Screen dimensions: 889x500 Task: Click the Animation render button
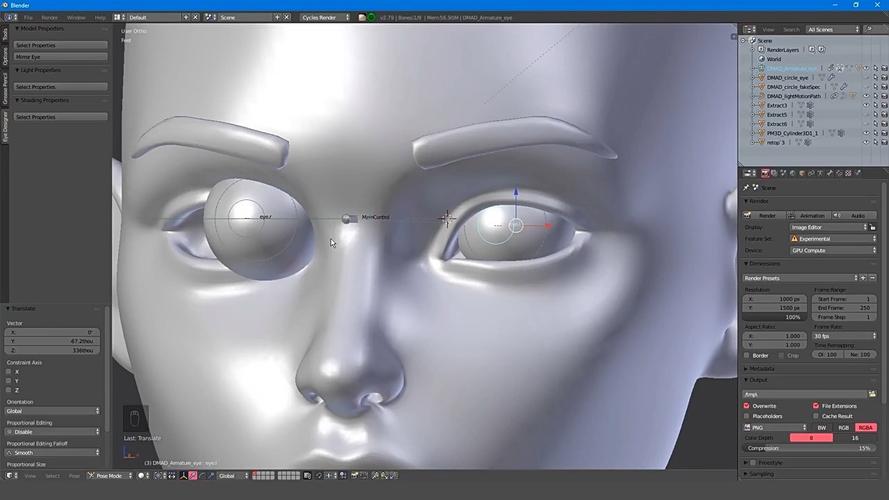(x=807, y=215)
